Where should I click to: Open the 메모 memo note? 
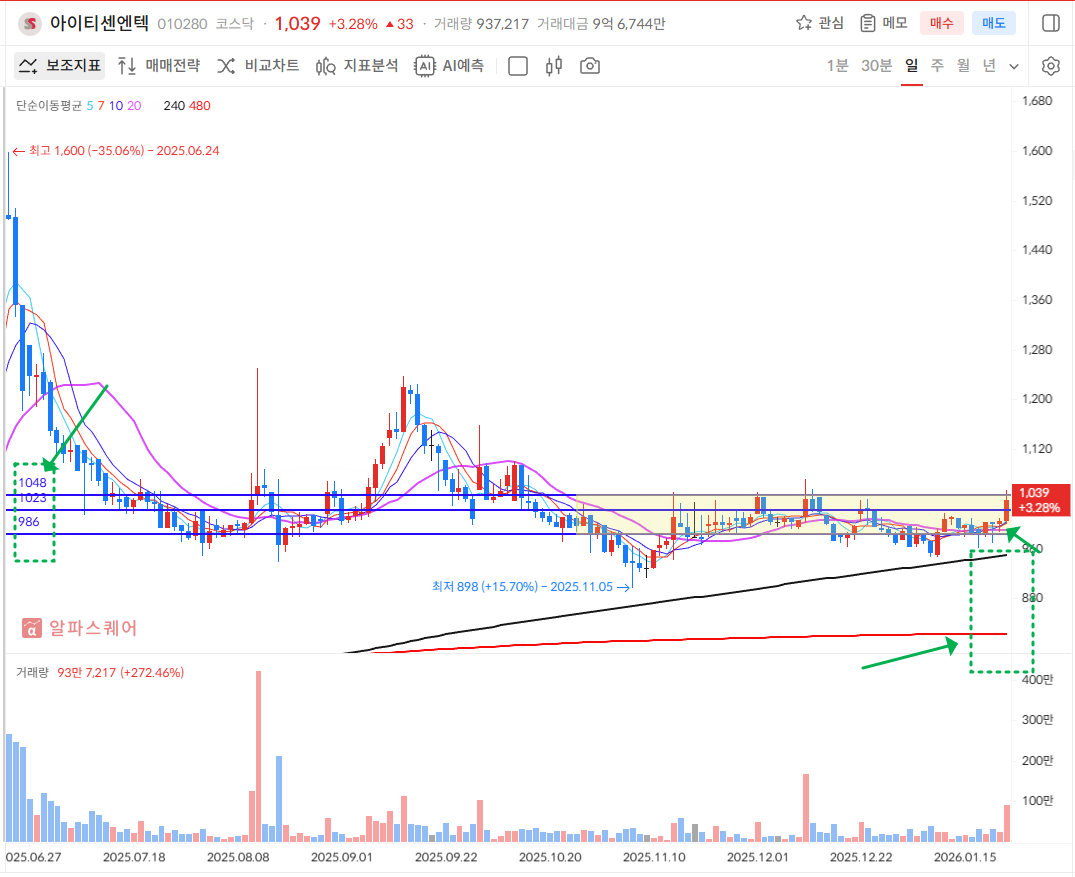(883, 23)
